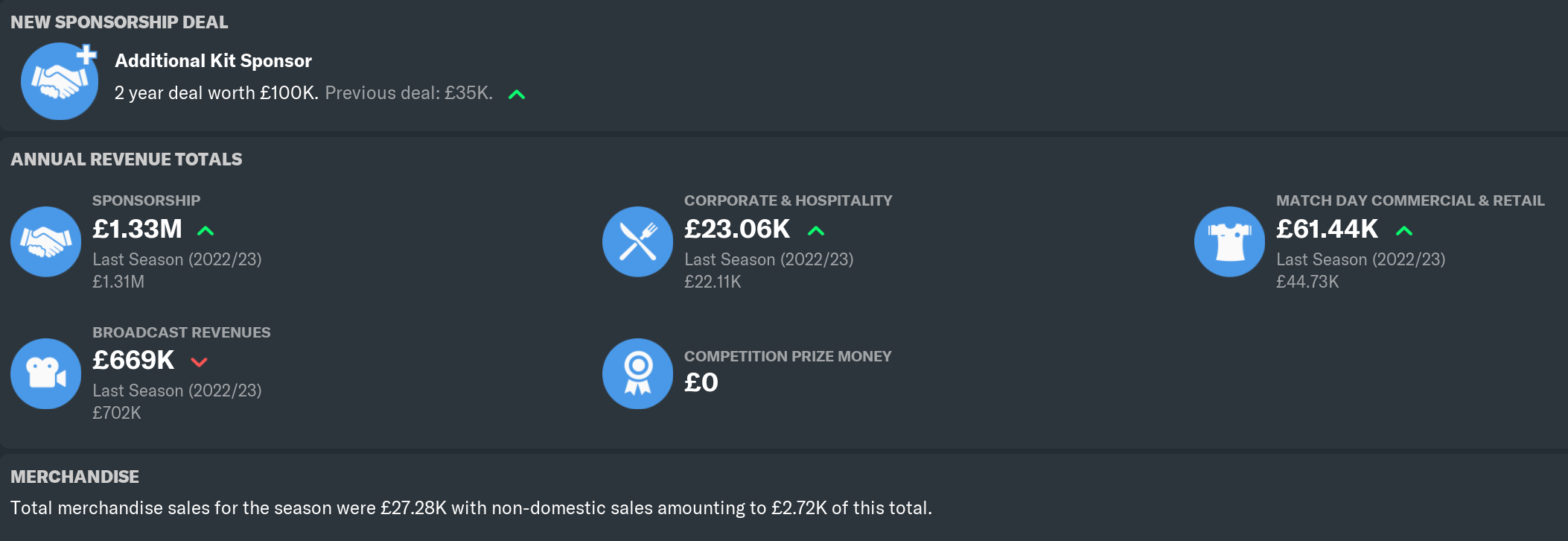Click the Additional Kit Sponsor handshake icon
Viewport: 1568px width, 541px height.
(x=60, y=81)
